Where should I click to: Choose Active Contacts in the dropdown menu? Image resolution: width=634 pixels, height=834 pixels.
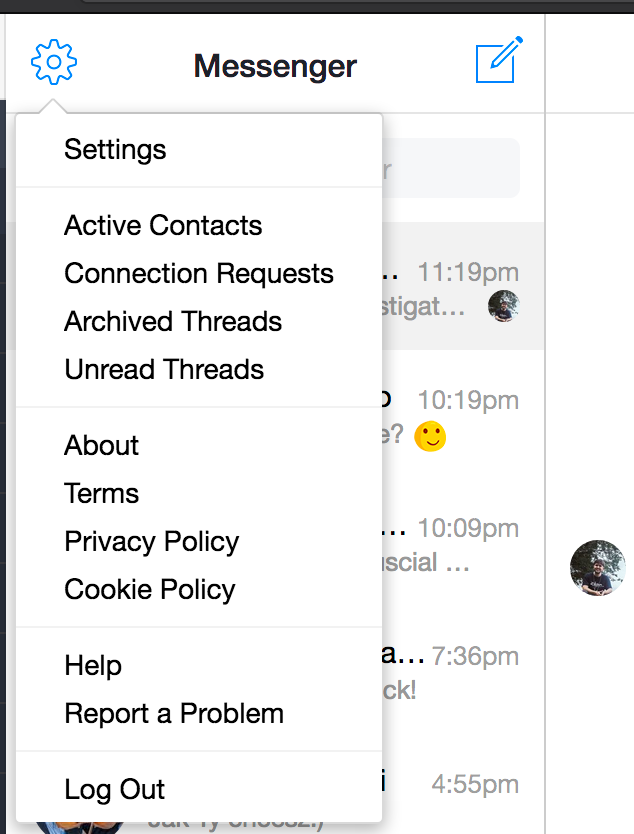click(x=162, y=226)
